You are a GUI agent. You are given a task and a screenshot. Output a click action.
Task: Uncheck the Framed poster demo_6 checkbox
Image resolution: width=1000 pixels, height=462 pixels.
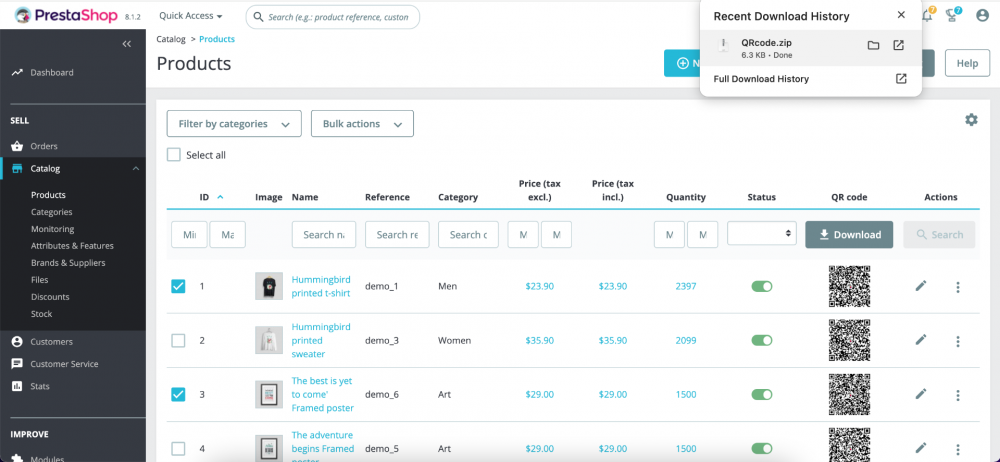pyautogui.click(x=178, y=394)
